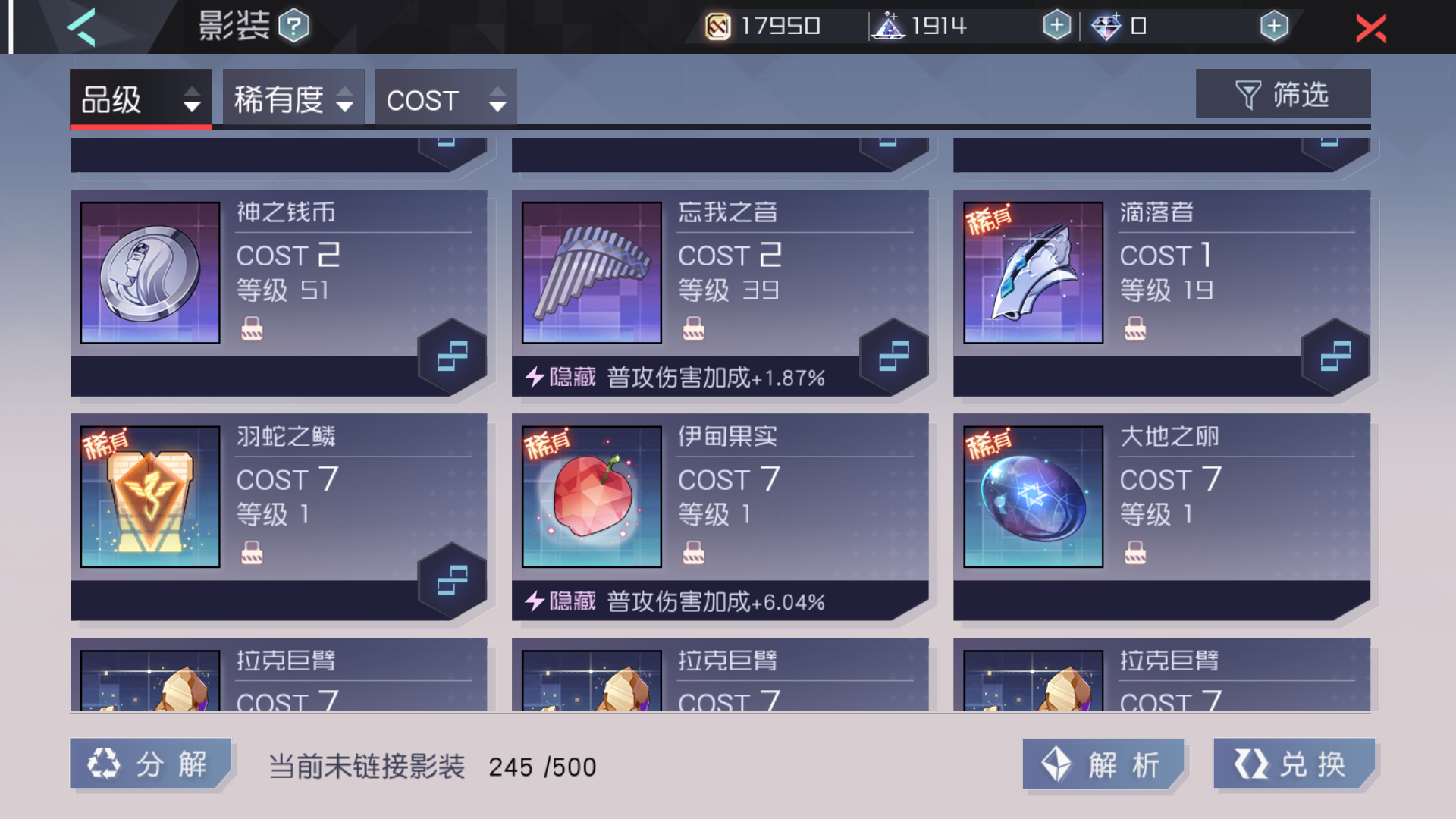Image resolution: width=1456 pixels, height=819 pixels.
Task: Sort by 稀有度 dropdown
Action: [293, 99]
